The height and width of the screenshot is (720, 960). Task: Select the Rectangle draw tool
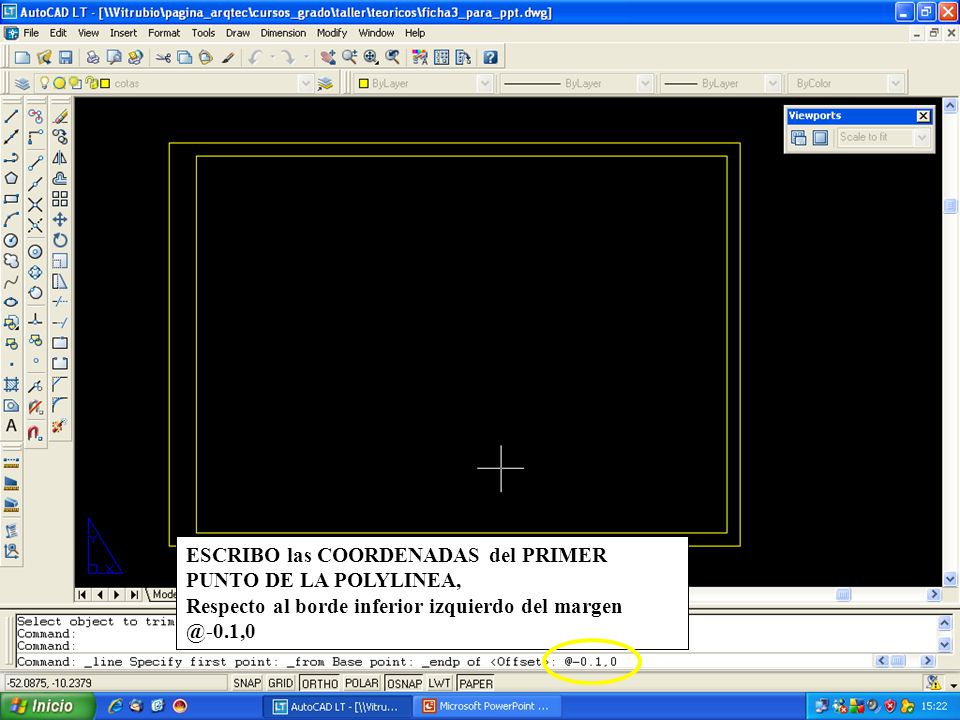(11, 199)
